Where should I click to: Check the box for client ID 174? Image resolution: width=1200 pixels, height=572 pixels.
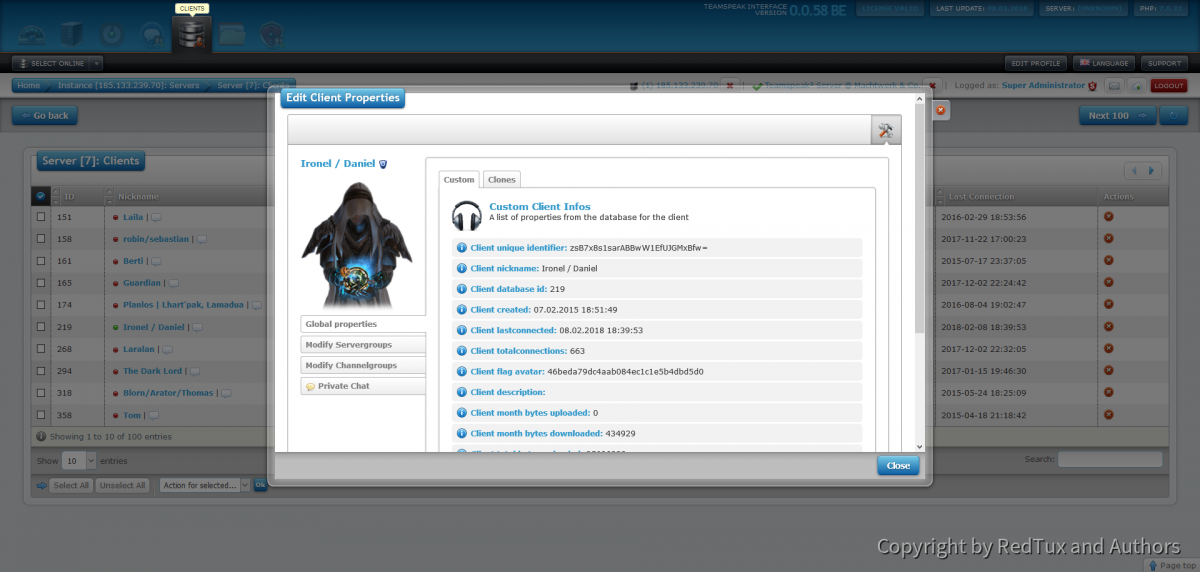(x=41, y=305)
